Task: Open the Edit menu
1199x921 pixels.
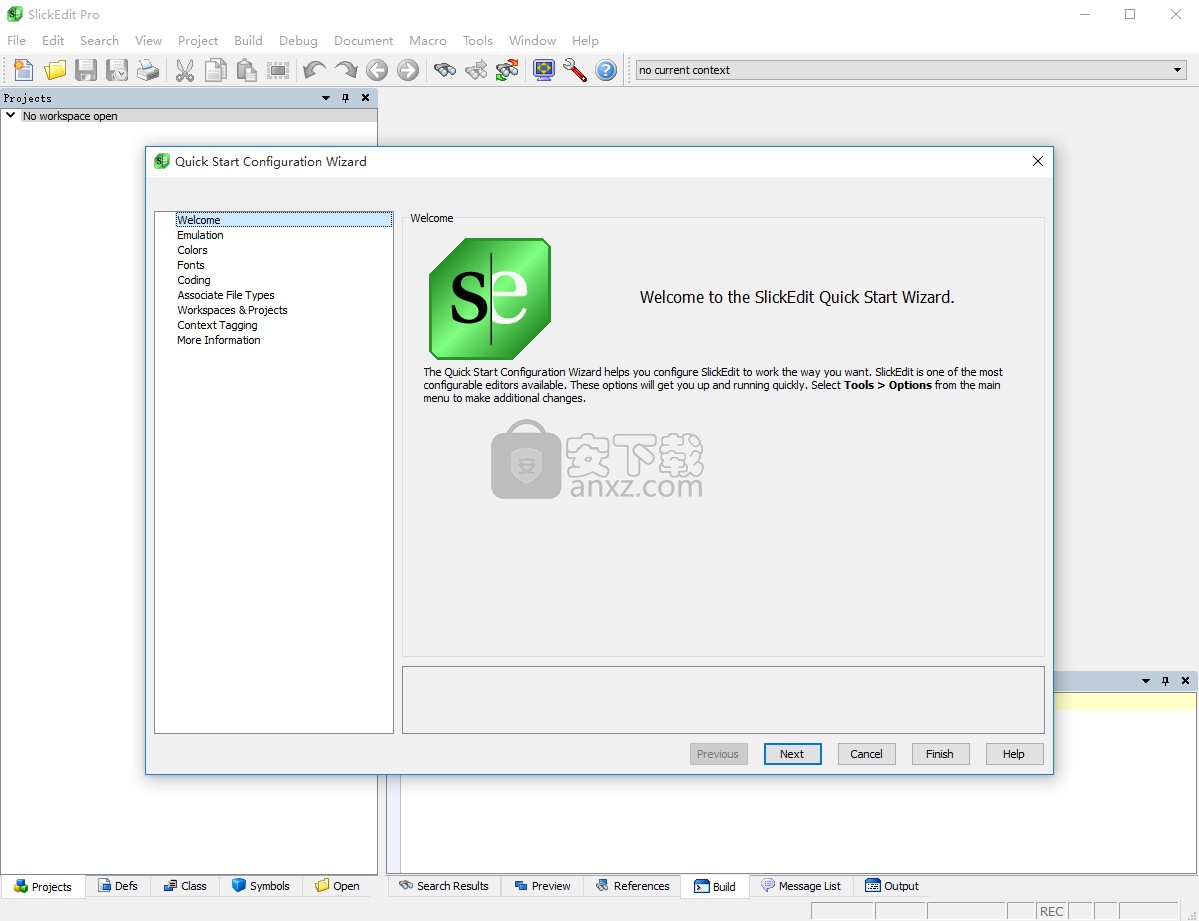Action: [x=53, y=41]
